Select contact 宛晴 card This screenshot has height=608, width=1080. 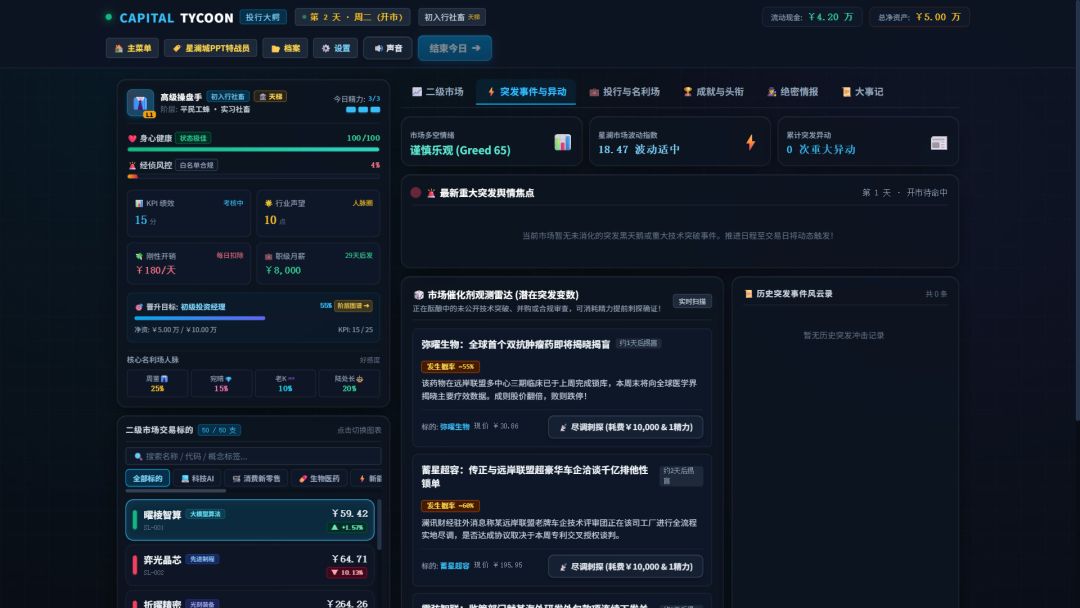221,384
